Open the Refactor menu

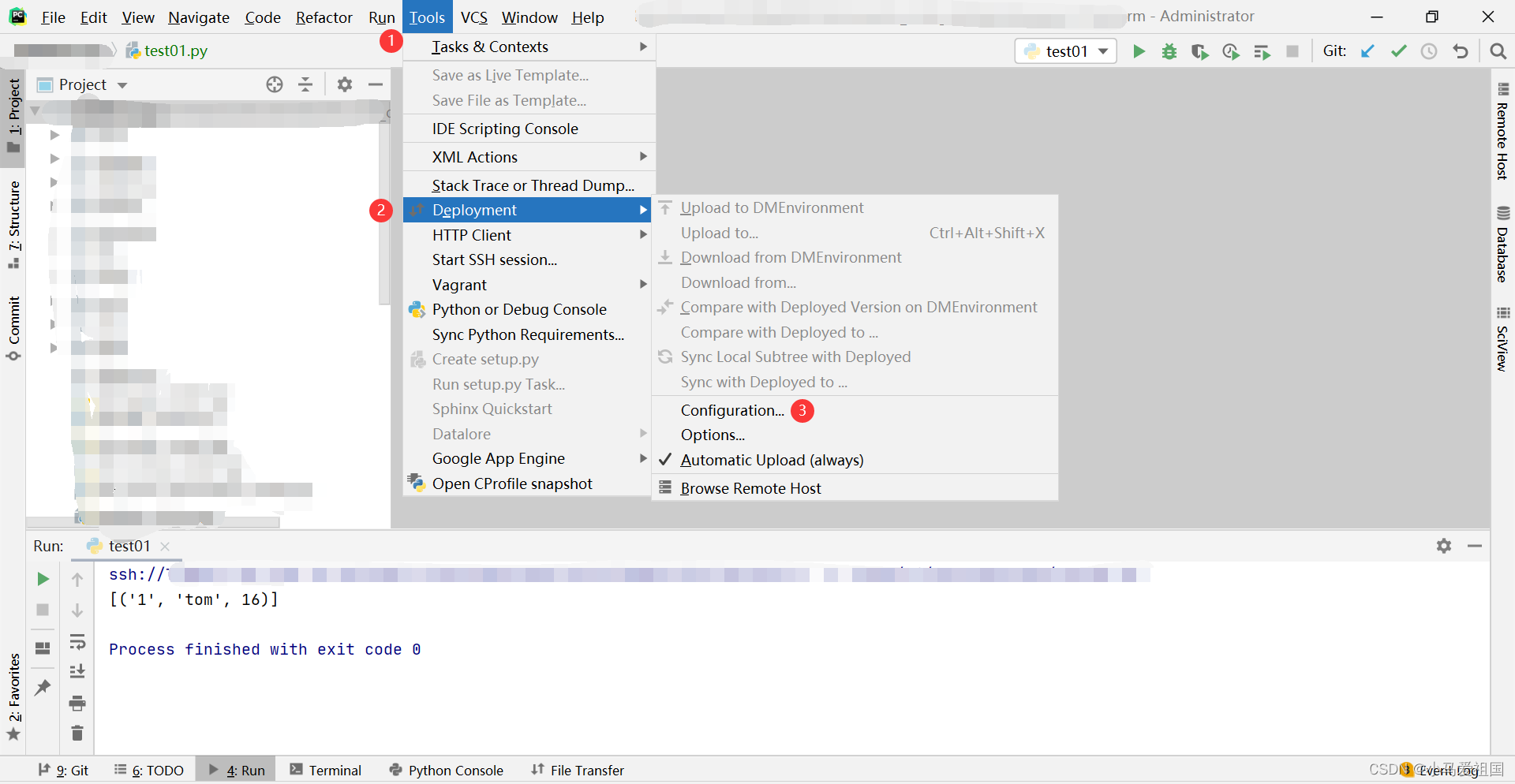[x=324, y=17]
